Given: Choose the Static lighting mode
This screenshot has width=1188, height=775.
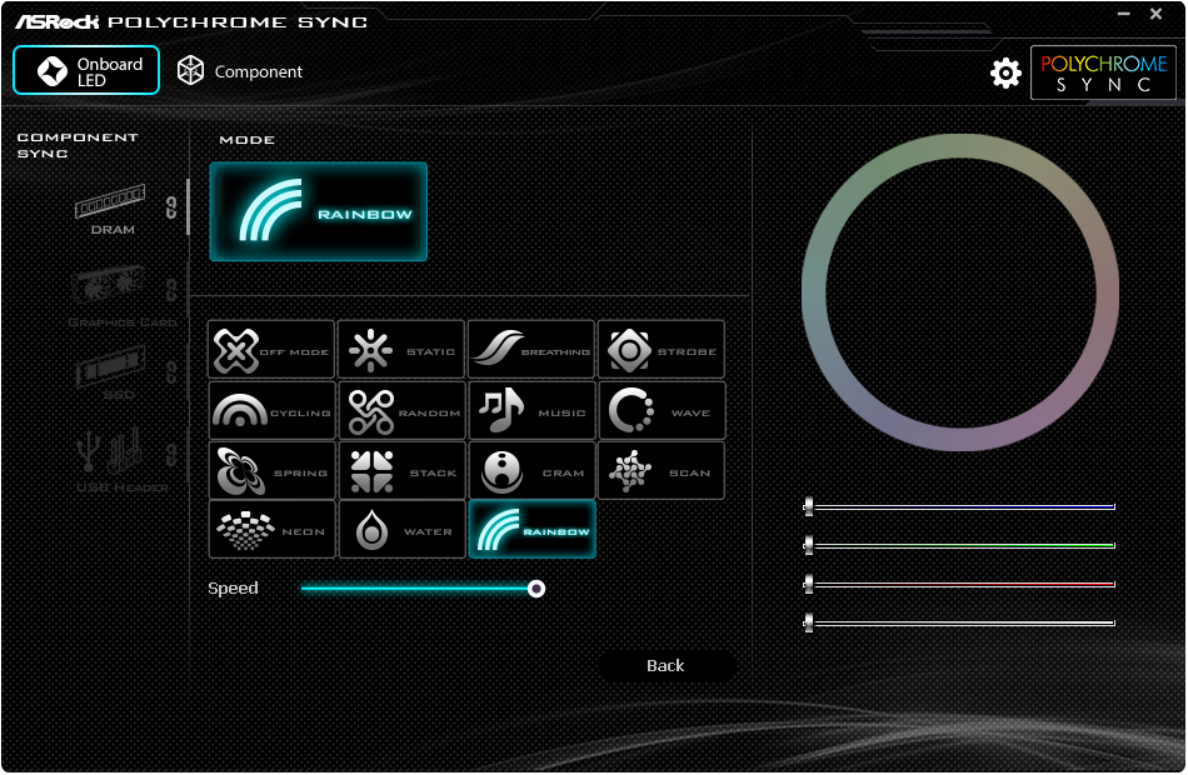Looking at the screenshot, I should 401,349.
